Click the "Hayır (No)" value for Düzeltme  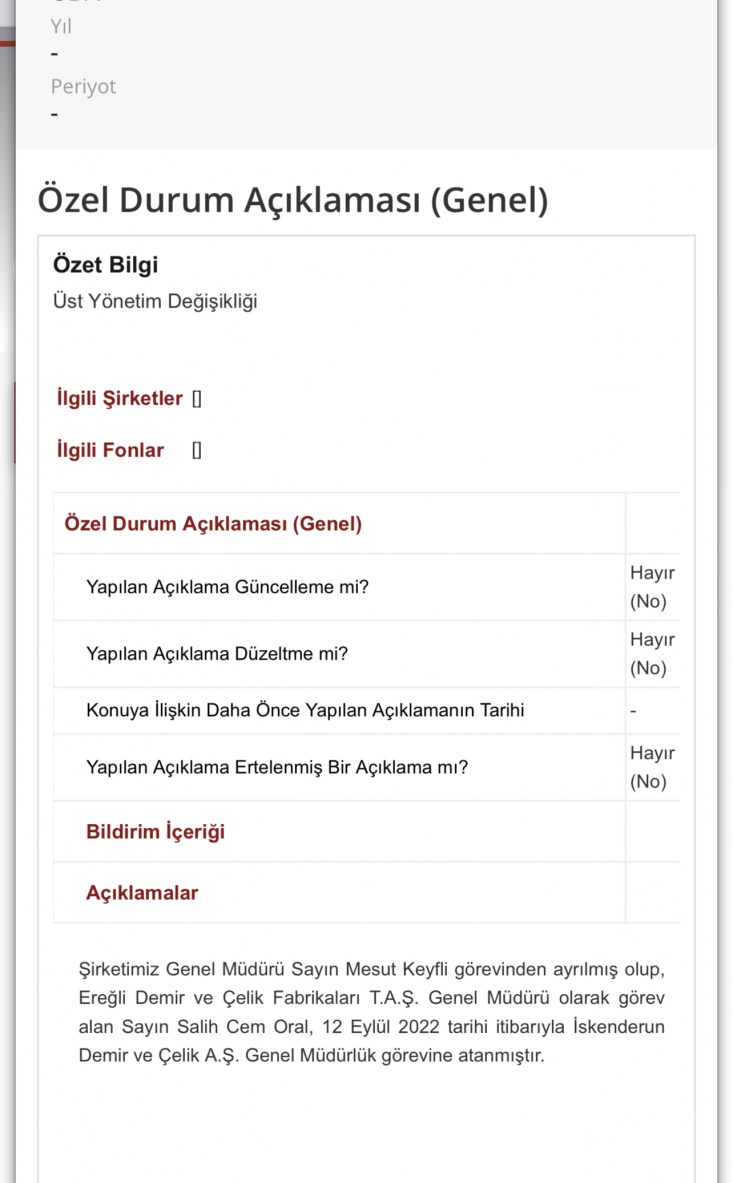[x=651, y=654]
